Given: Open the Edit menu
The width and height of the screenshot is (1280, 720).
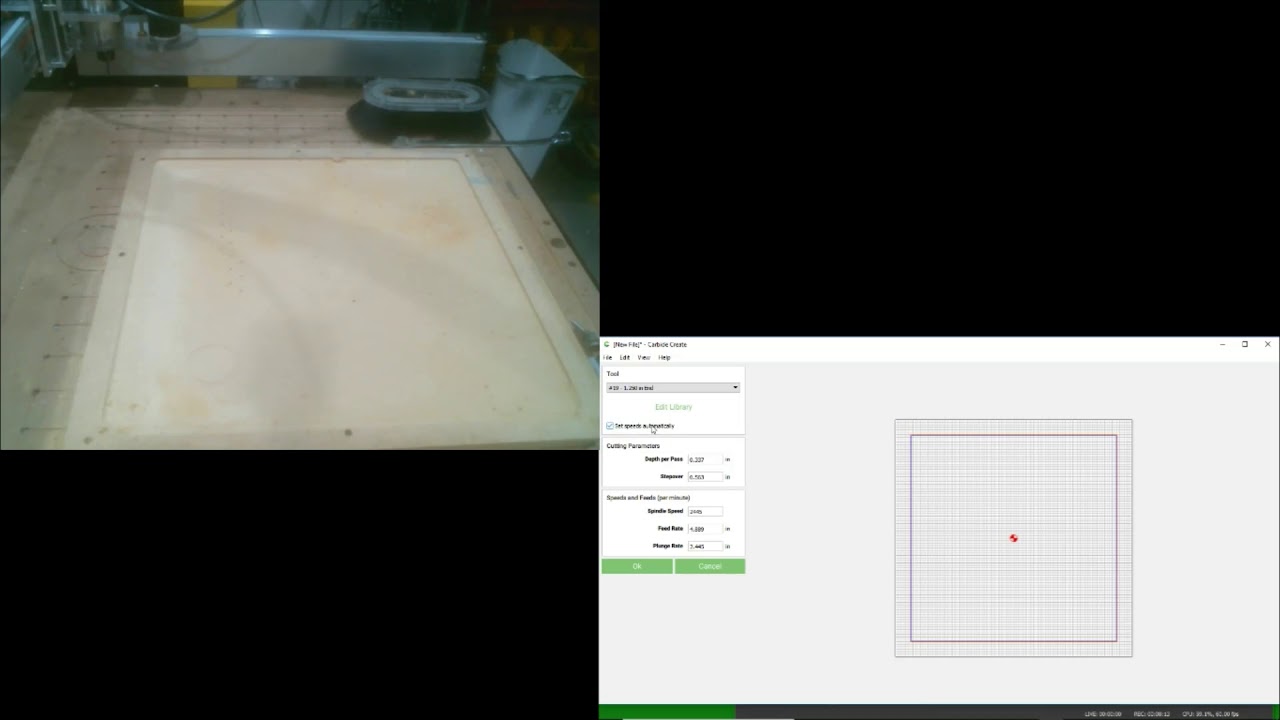Looking at the screenshot, I should pyautogui.click(x=625, y=357).
